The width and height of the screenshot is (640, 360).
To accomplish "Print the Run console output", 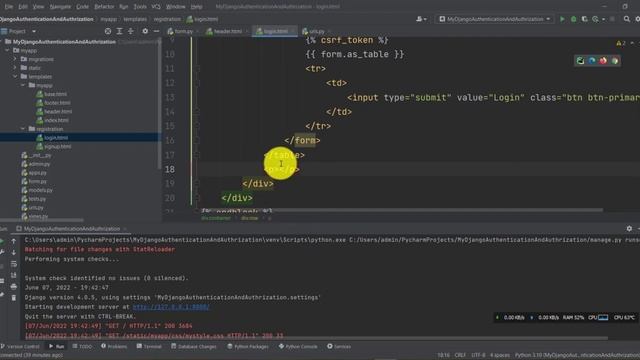I will 13,287.
